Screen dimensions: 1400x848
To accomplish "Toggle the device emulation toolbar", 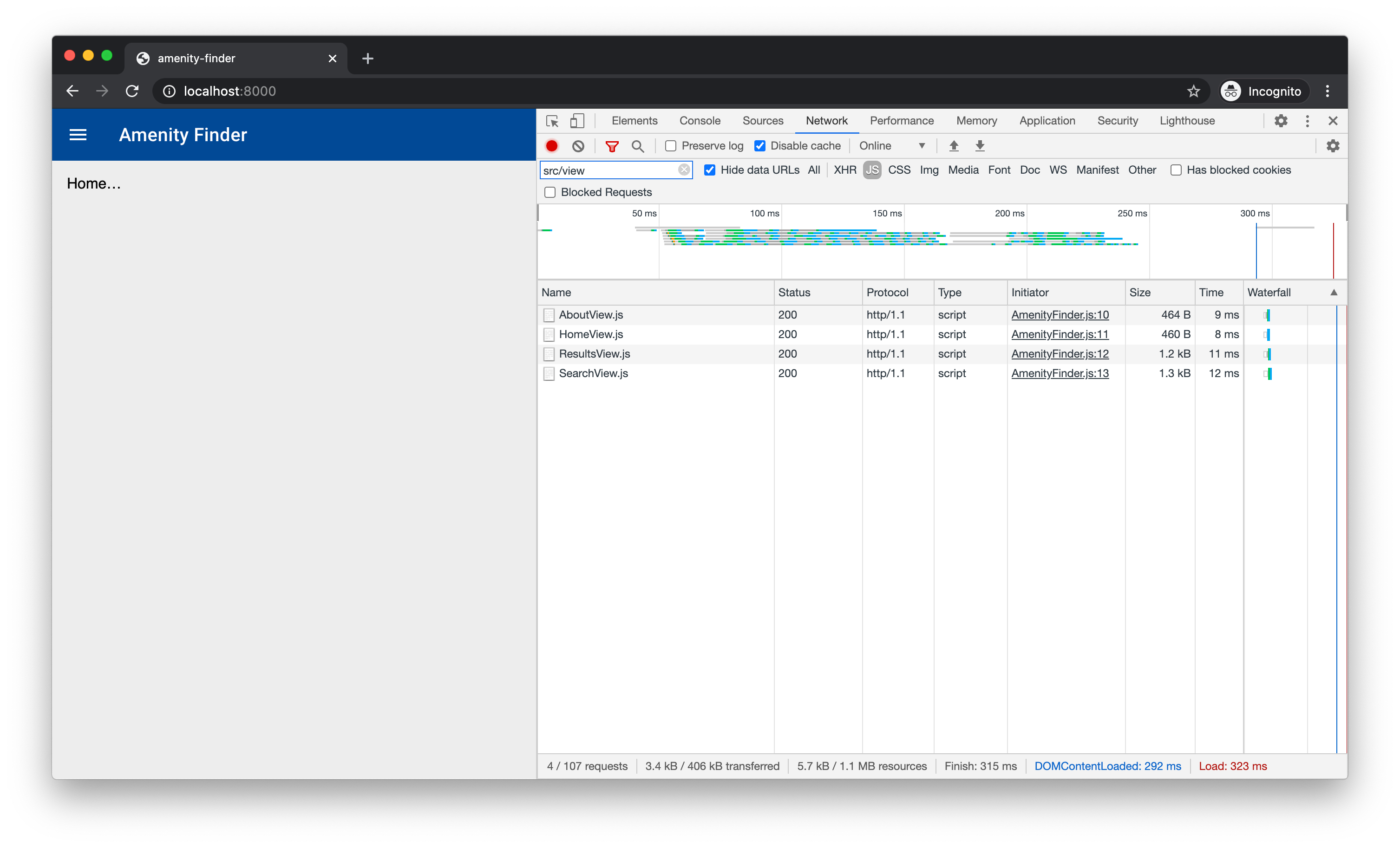I will tap(577, 120).
